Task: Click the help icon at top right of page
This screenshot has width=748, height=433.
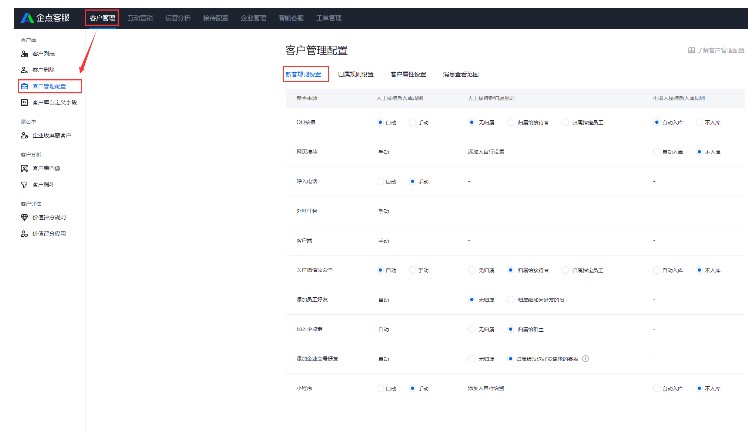Action: tap(690, 50)
